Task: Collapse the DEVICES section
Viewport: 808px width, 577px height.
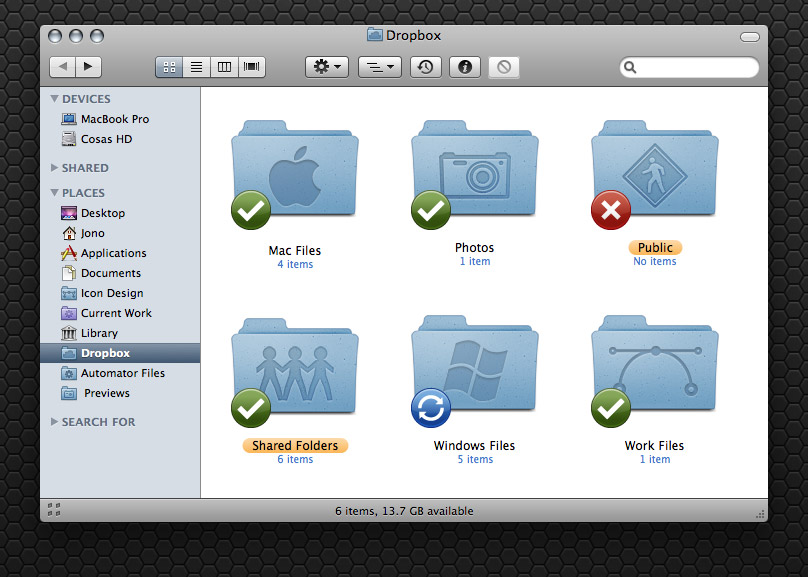Action: 54,98
